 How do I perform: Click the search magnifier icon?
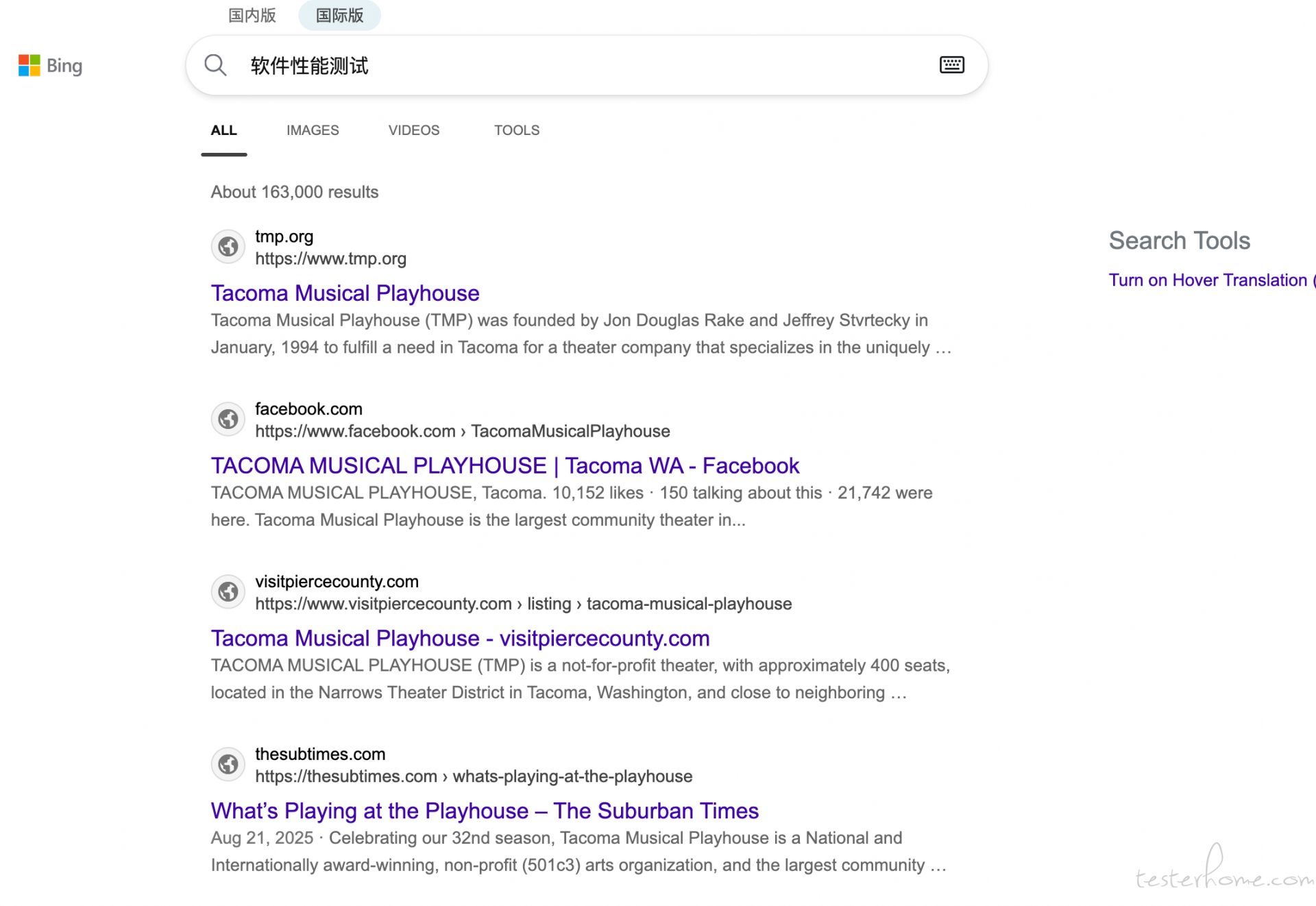coord(215,65)
